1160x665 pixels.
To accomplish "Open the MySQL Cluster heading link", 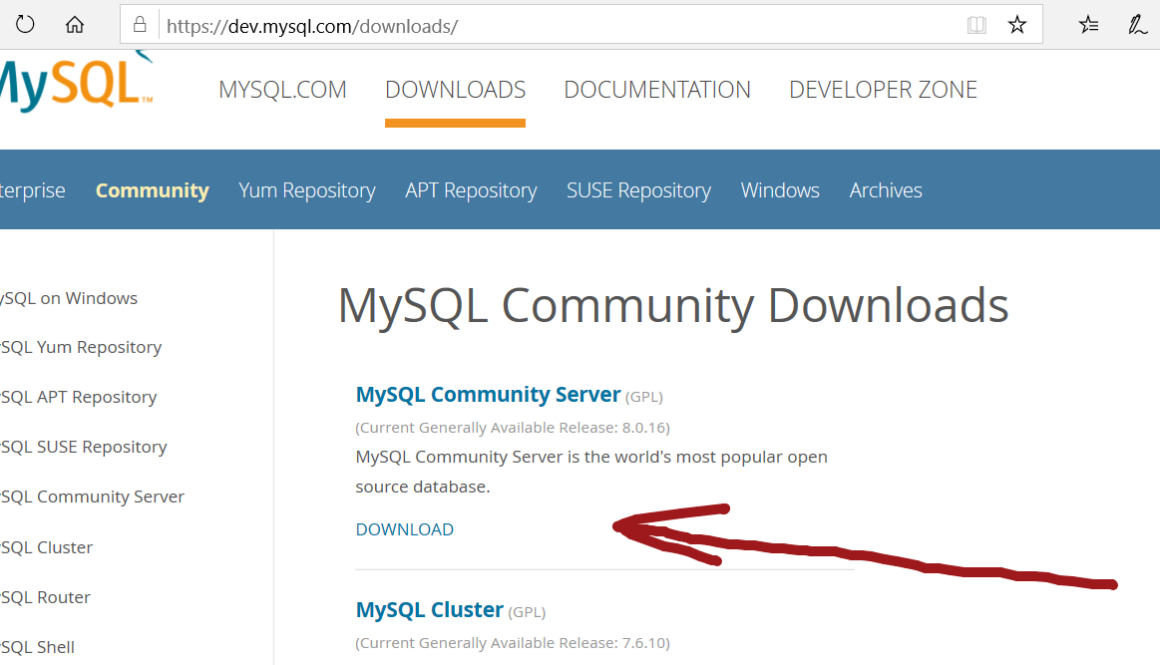I will pyautogui.click(x=429, y=610).
